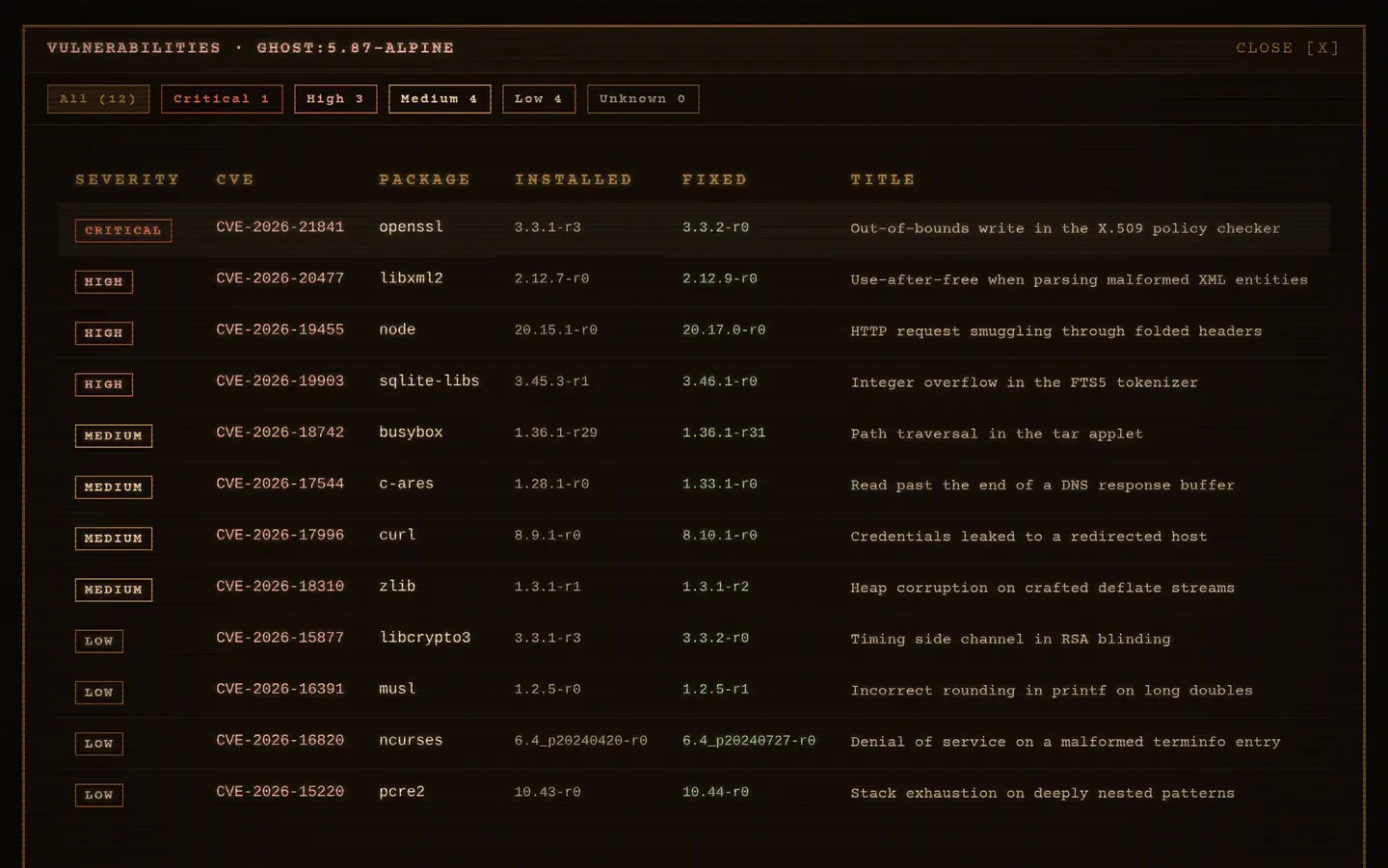Open CVE-2026-21841
Screen dimensions: 1388x868
tap(280, 227)
